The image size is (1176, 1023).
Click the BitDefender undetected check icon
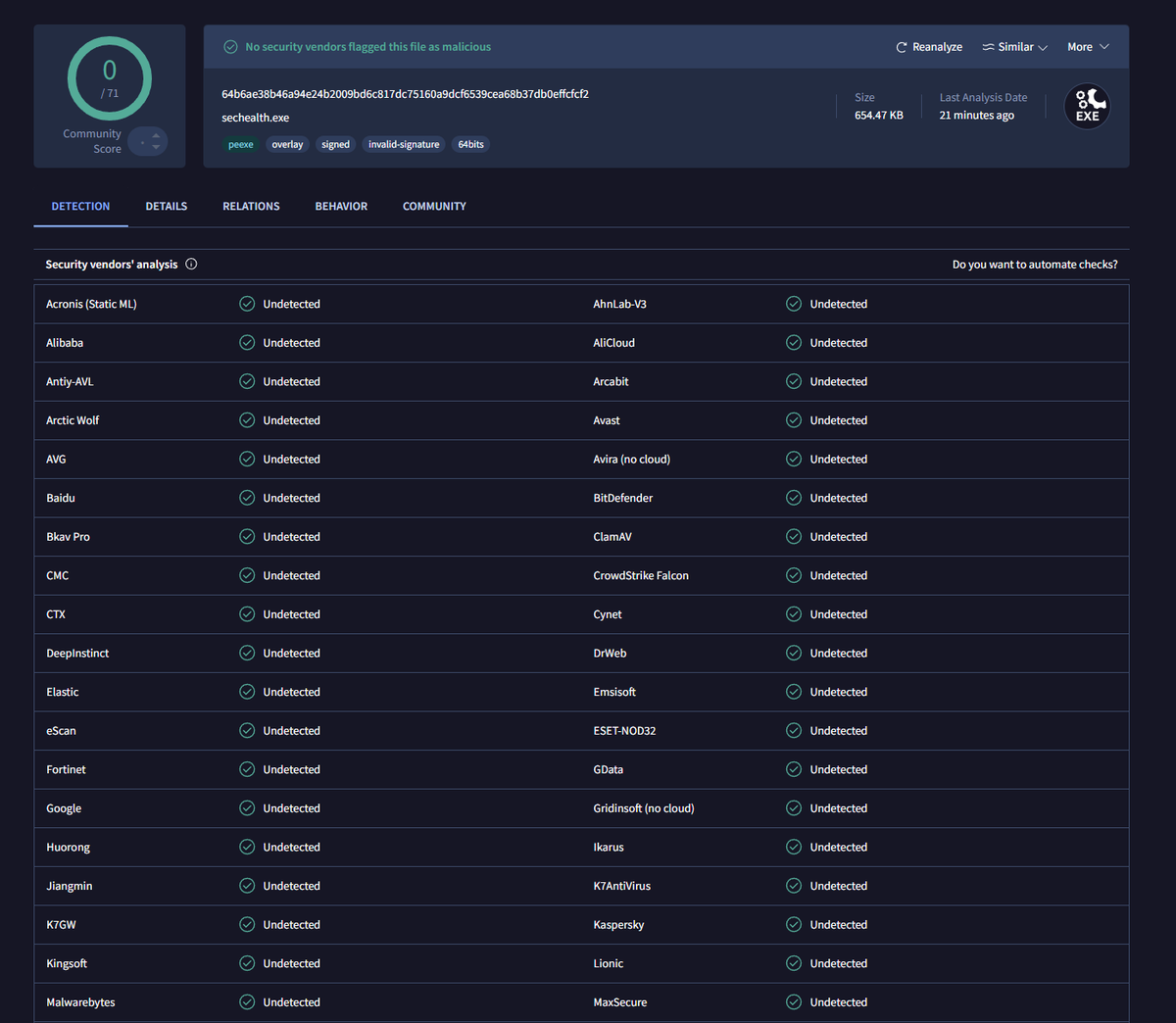point(794,498)
